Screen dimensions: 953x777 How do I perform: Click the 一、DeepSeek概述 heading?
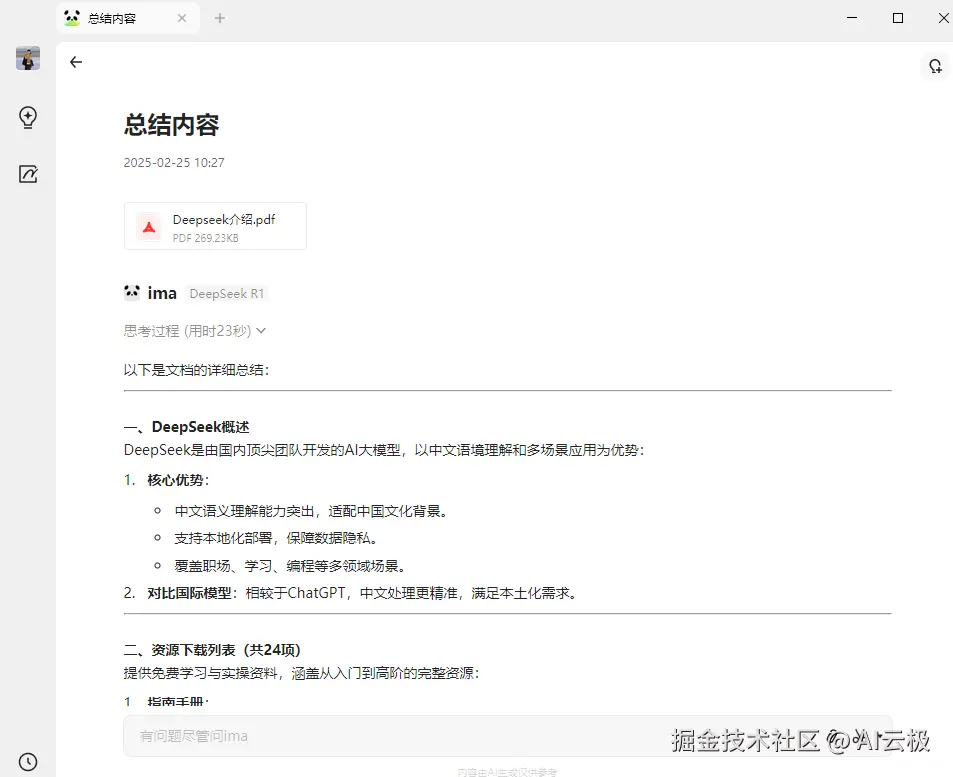[x=187, y=427]
